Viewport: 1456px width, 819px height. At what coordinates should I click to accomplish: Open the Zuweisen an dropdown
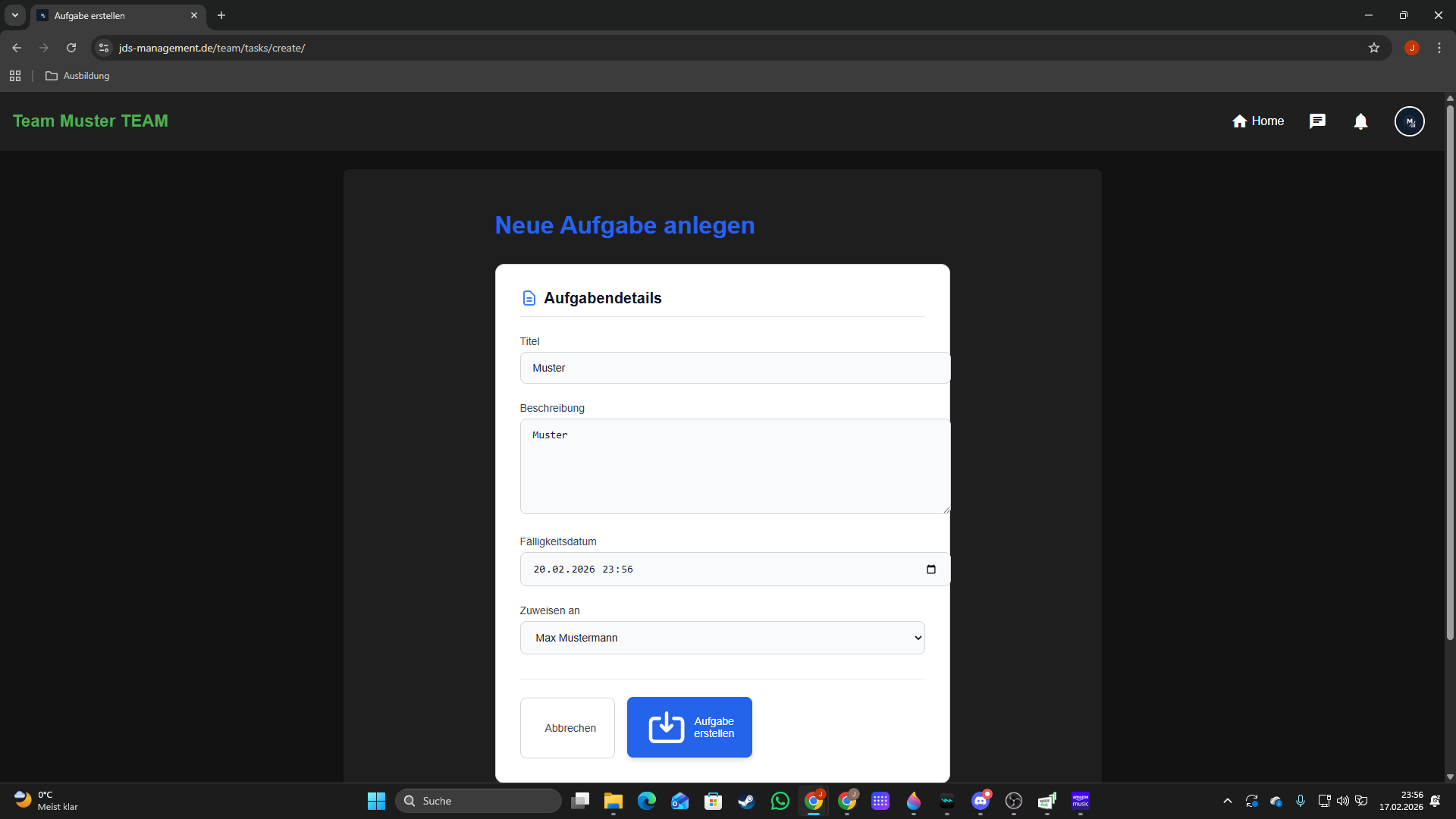point(721,638)
